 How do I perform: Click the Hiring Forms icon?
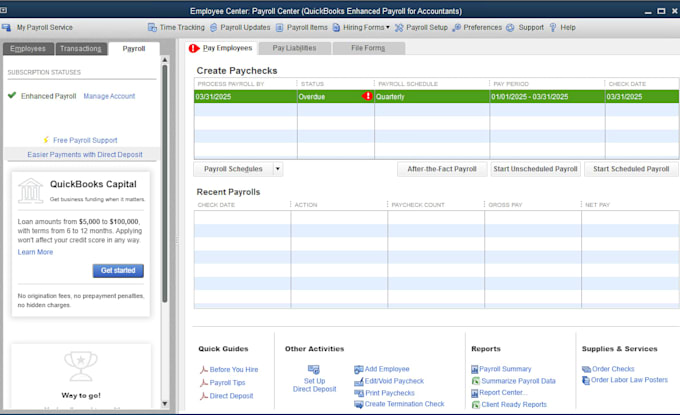point(336,27)
